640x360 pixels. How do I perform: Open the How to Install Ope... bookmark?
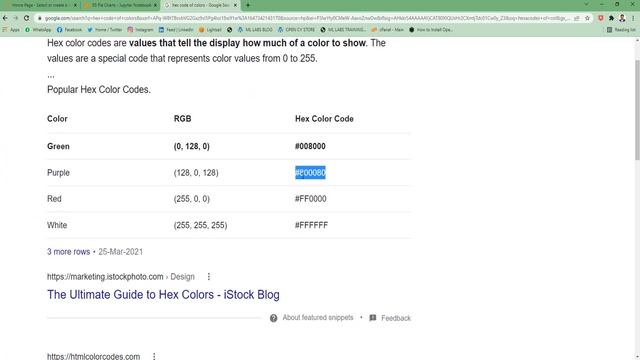[431, 30]
